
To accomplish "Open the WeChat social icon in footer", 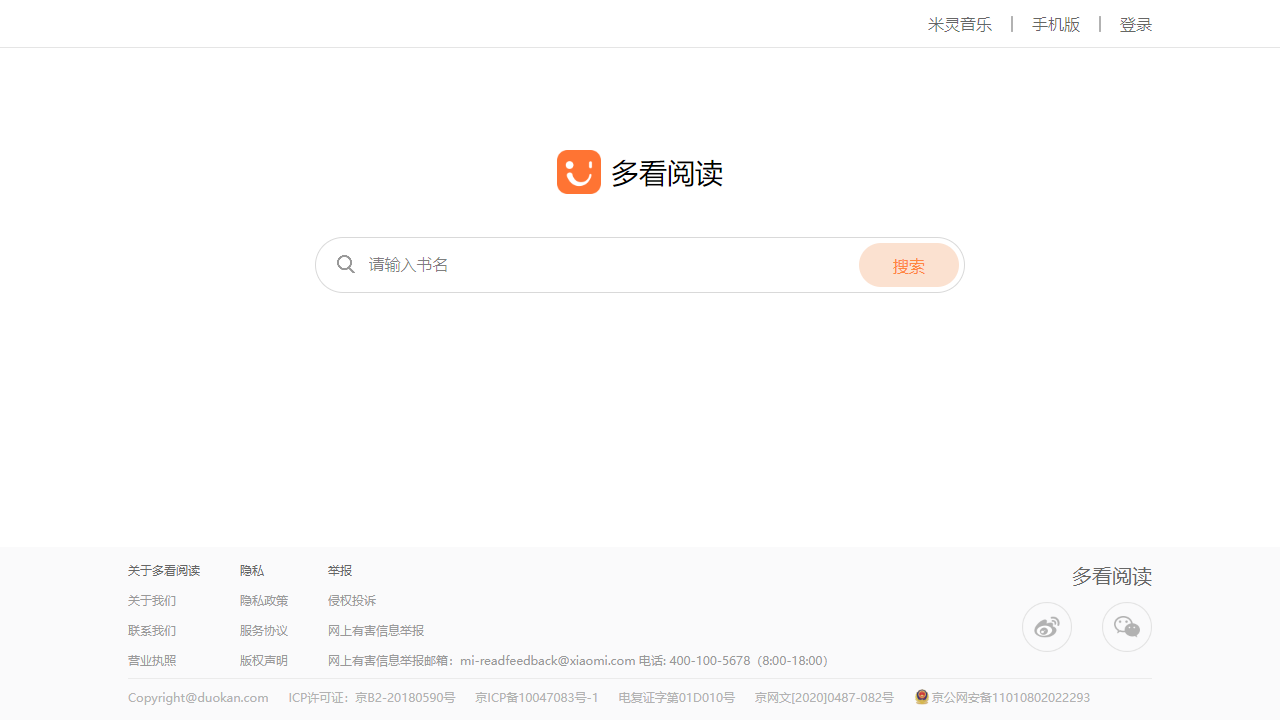I will click(1127, 627).
